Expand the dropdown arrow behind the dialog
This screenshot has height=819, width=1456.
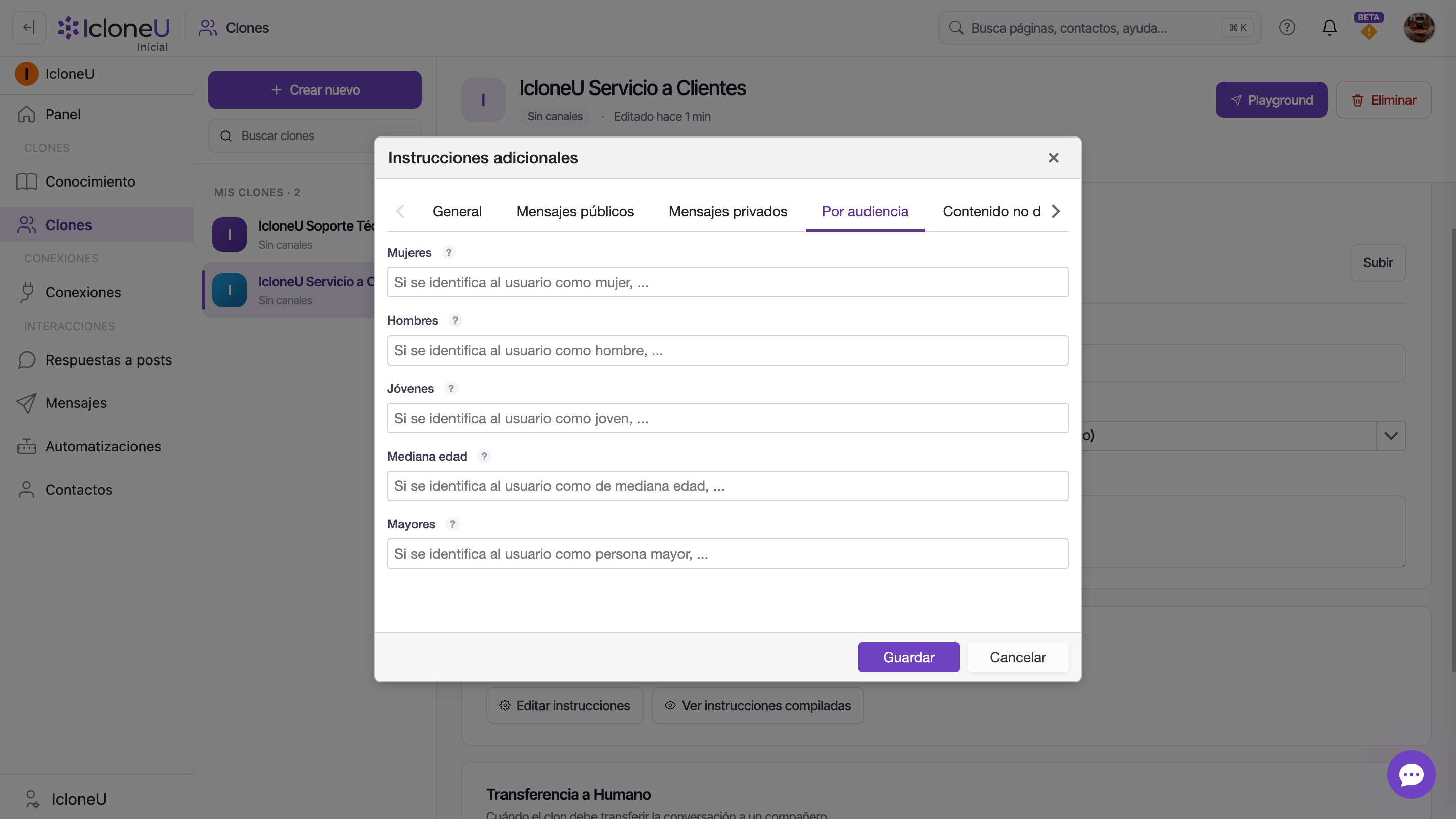tap(1391, 436)
